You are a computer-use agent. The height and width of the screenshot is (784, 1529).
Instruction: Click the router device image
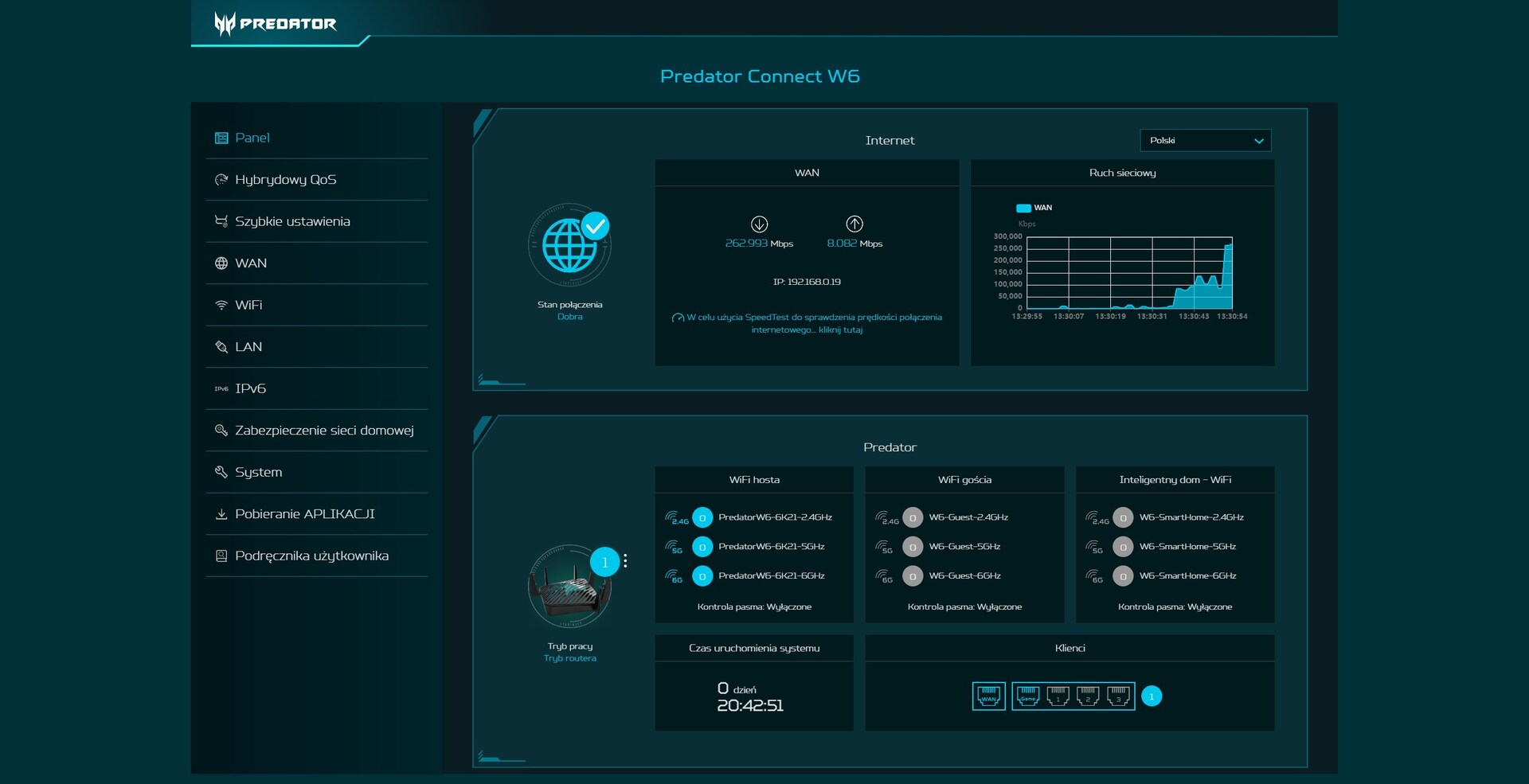[569, 587]
